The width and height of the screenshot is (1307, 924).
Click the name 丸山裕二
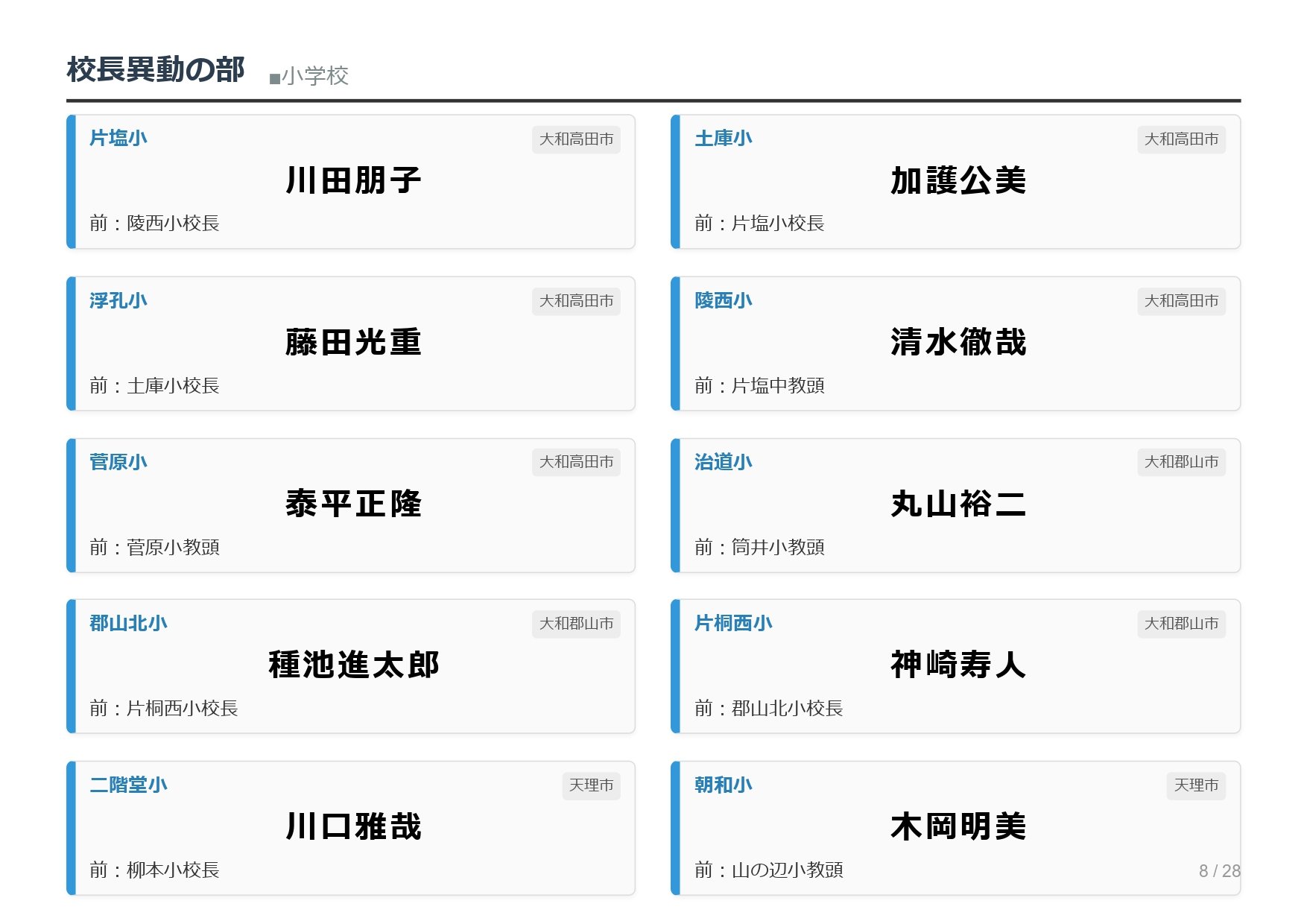click(958, 504)
